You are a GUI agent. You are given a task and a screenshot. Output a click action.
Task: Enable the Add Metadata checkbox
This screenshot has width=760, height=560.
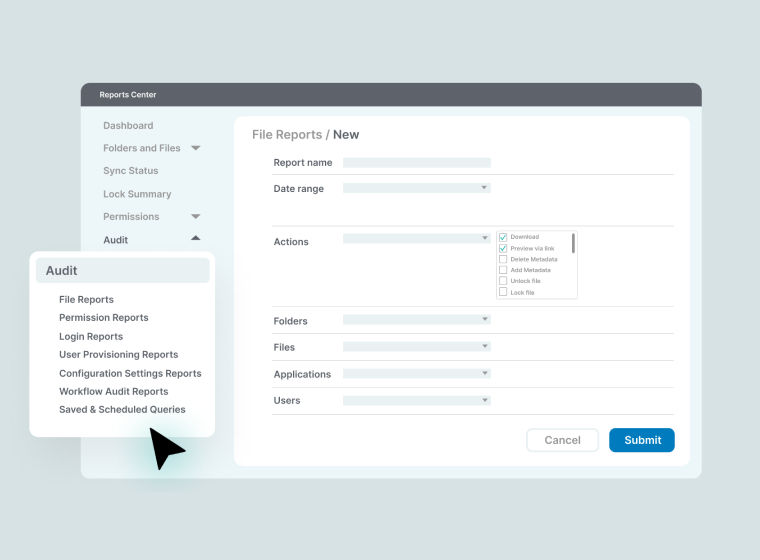503,270
